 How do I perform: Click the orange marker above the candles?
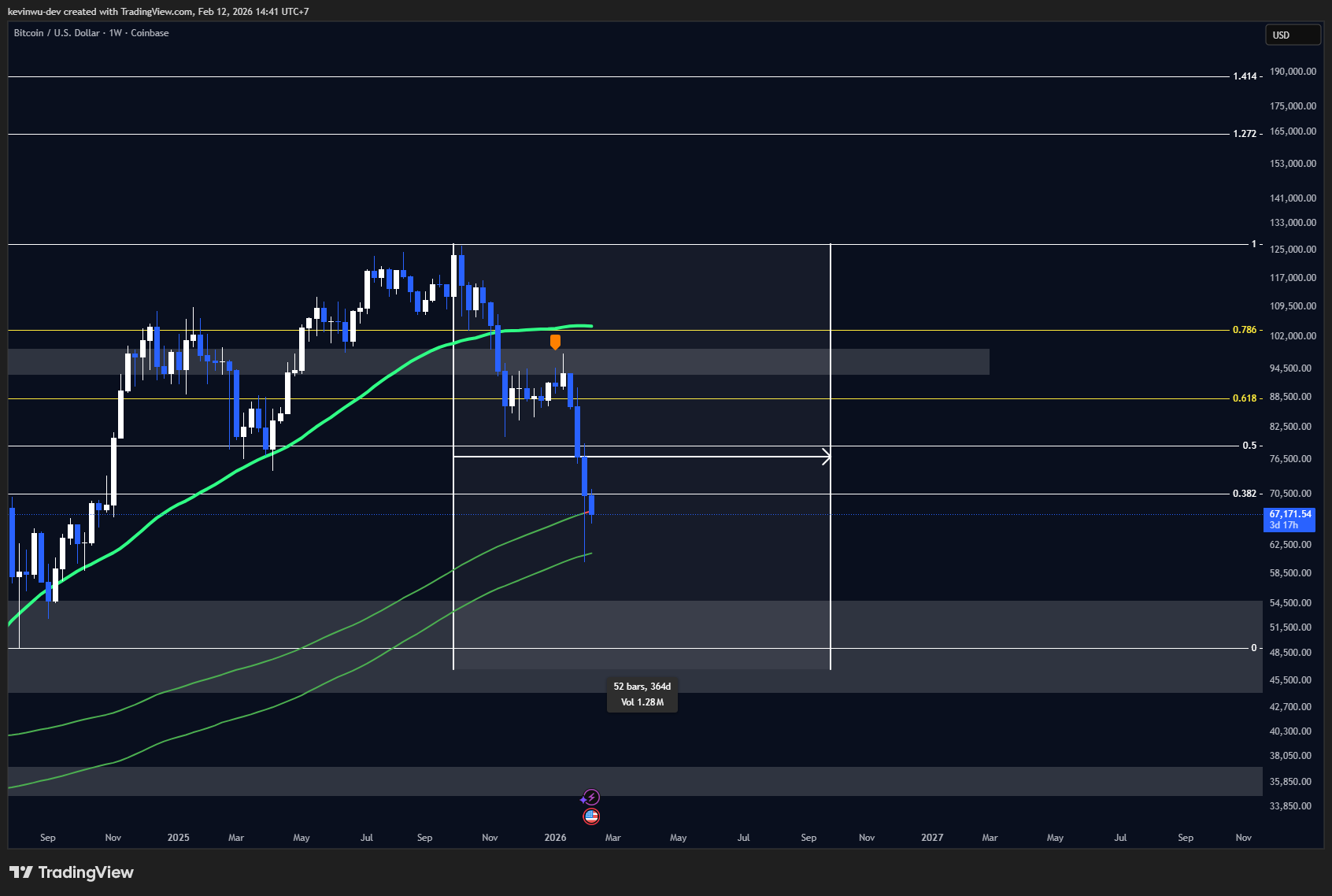[x=555, y=341]
